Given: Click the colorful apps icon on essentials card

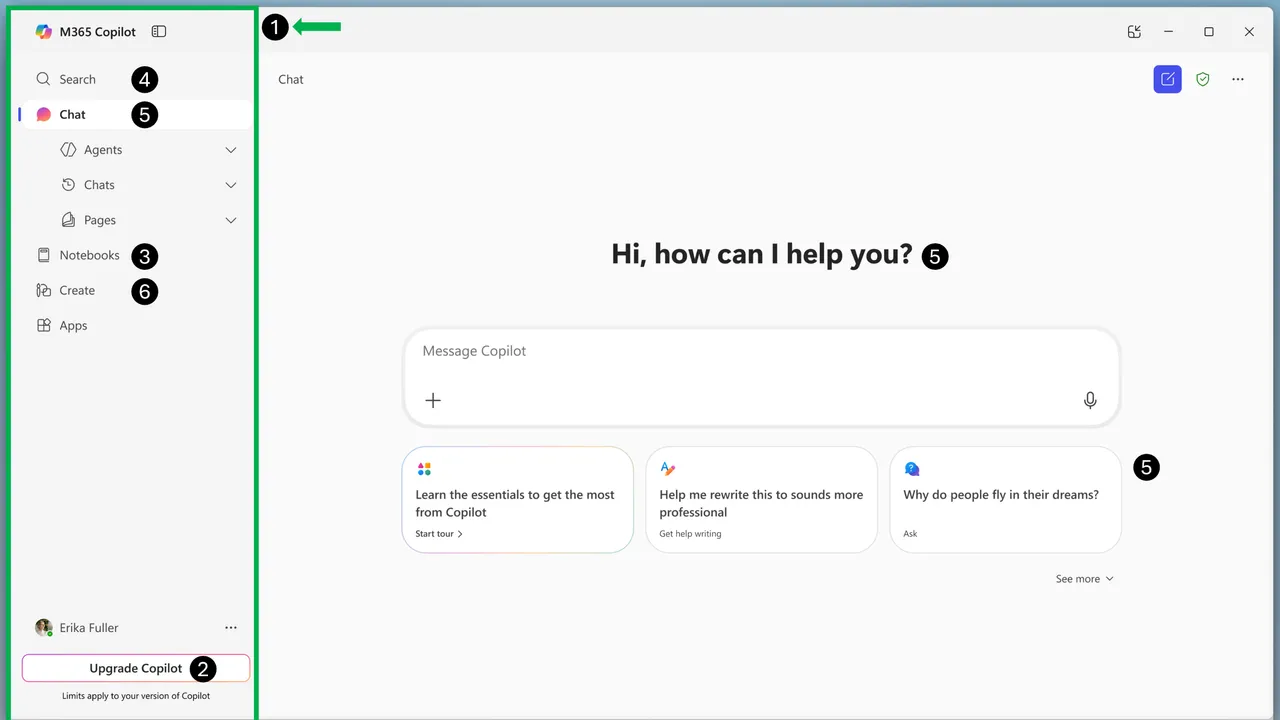Looking at the screenshot, I should click(424, 469).
